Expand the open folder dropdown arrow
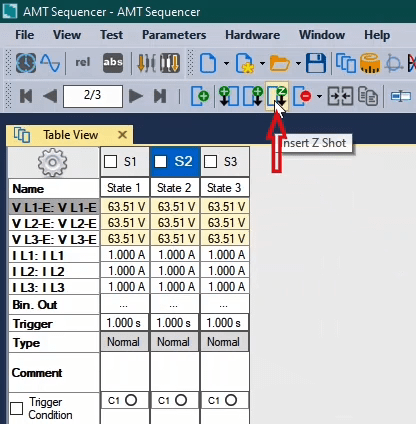Image resolution: width=416 pixels, height=424 pixels. (298, 63)
